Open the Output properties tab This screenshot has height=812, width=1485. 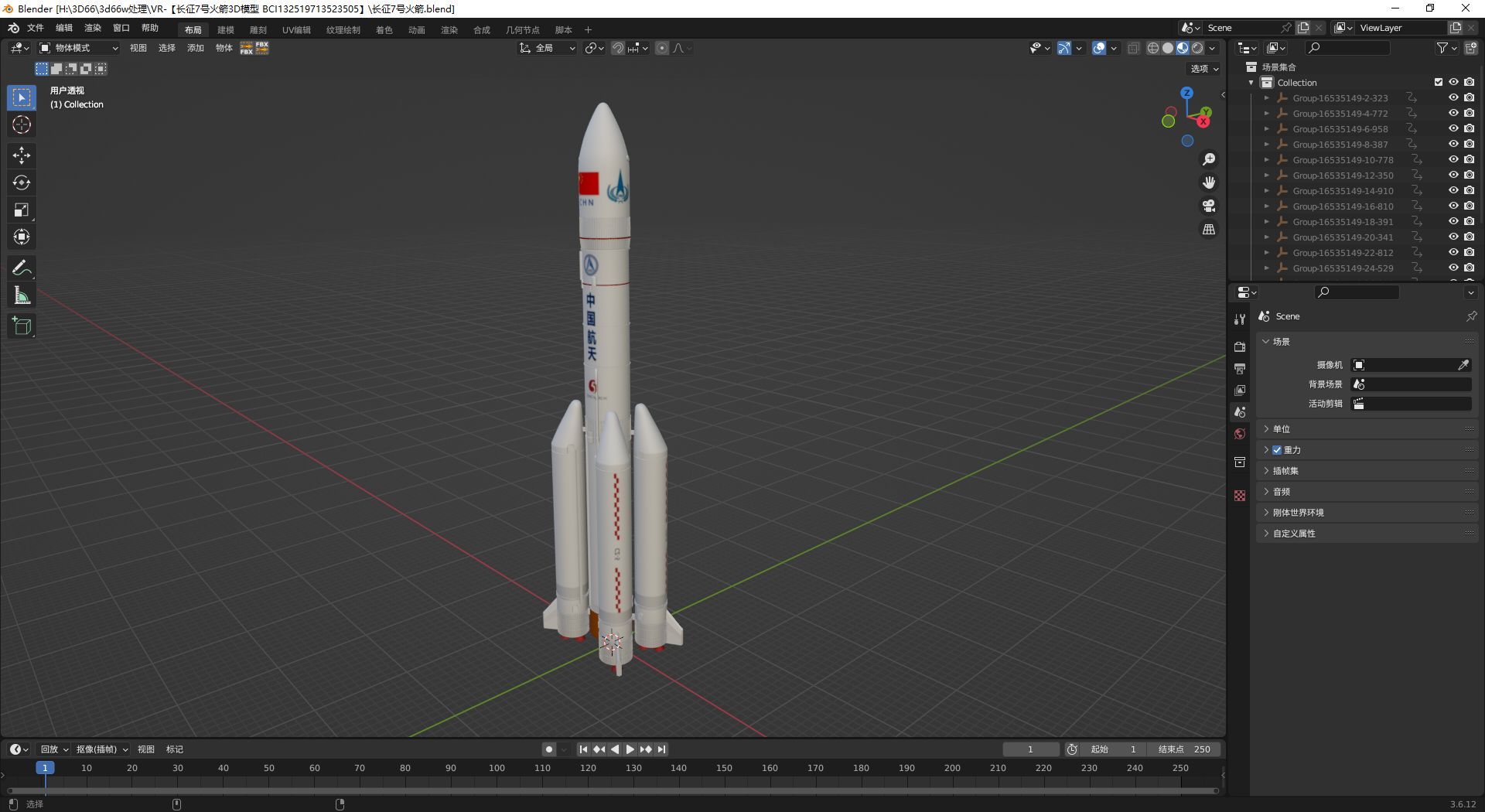(x=1240, y=368)
